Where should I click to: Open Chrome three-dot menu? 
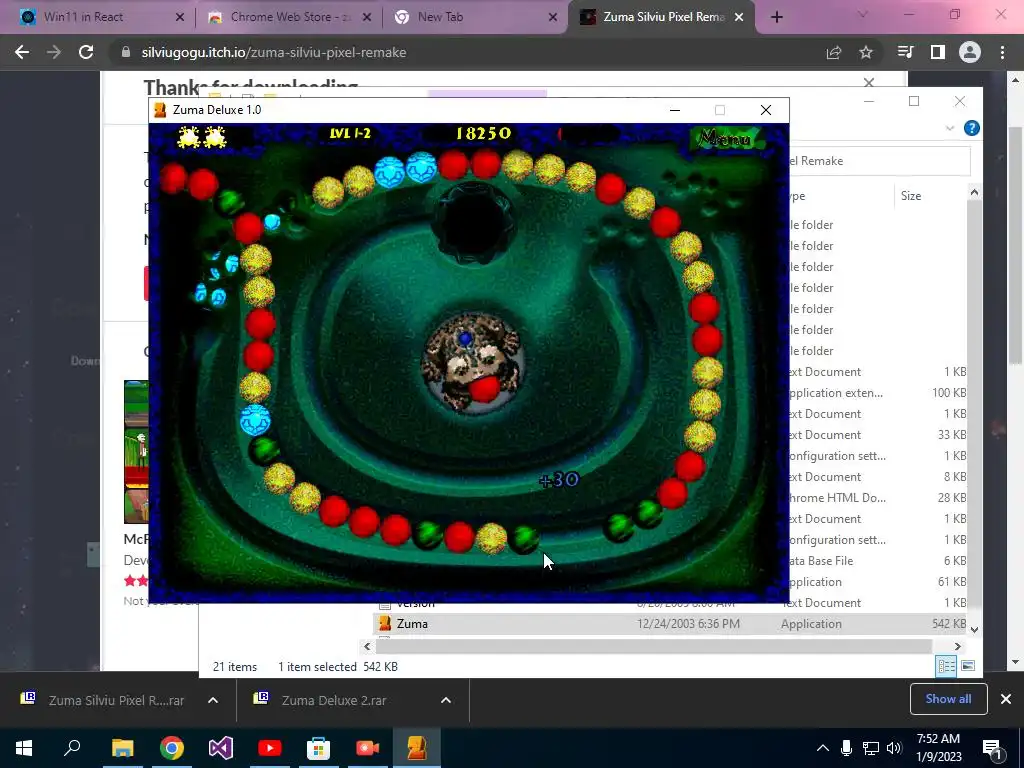click(1002, 52)
